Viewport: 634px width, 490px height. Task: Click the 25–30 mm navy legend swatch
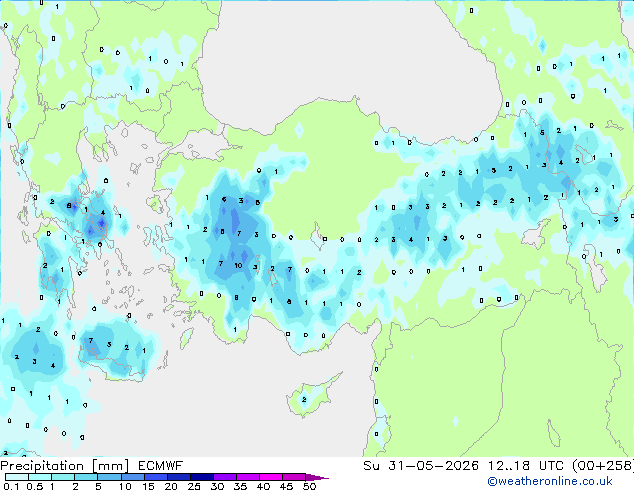pyautogui.click(x=202, y=477)
